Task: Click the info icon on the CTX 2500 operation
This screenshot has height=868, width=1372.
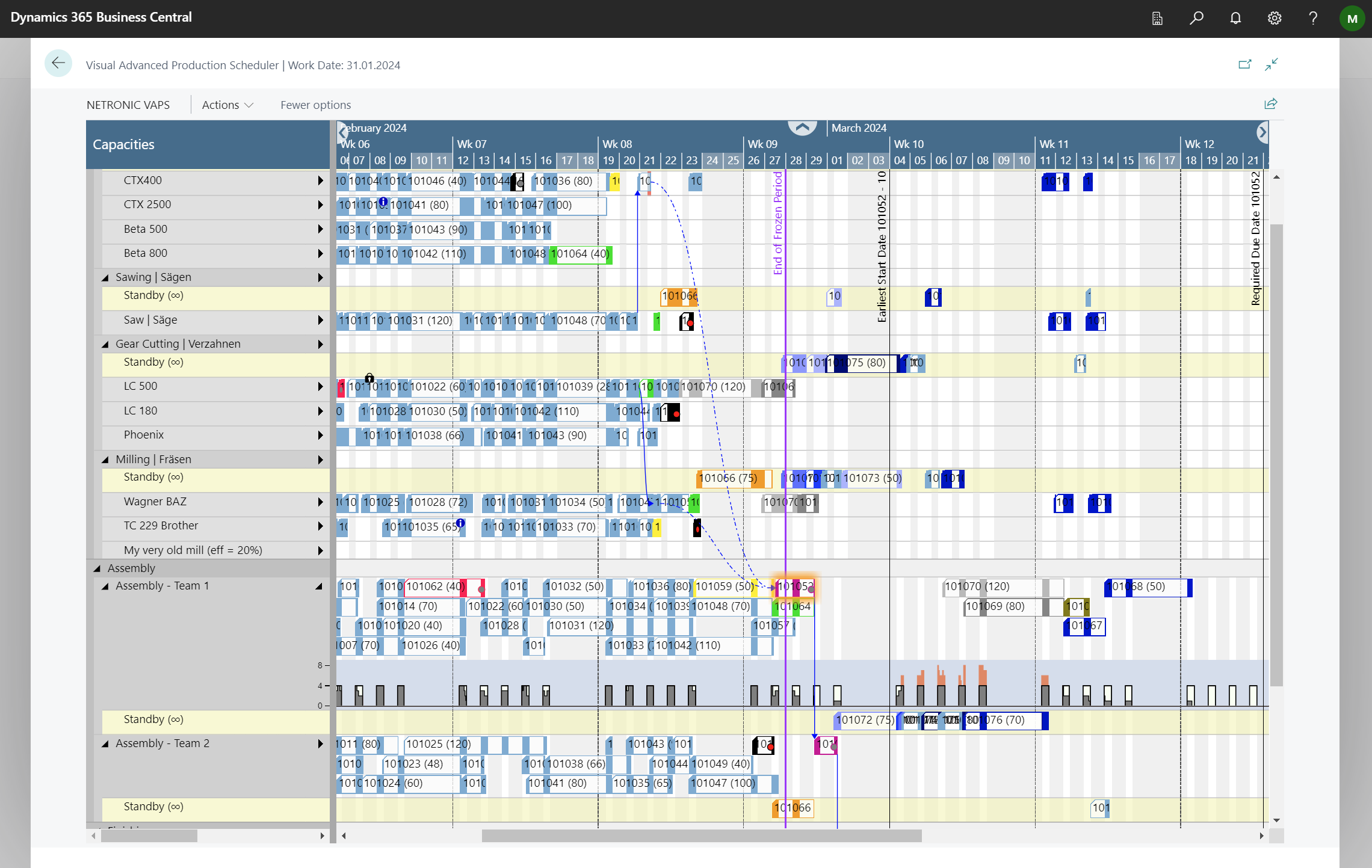Action: click(x=384, y=202)
